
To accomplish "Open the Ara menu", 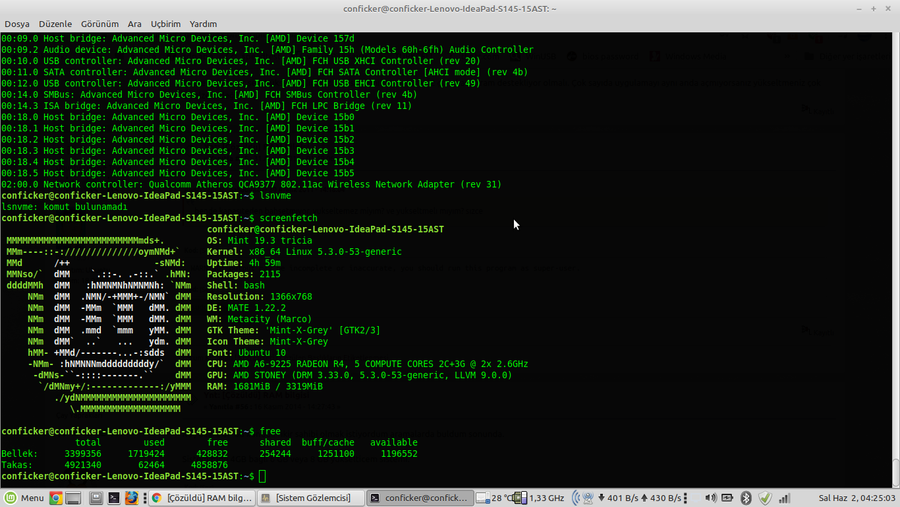I will (x=134, y=24).
